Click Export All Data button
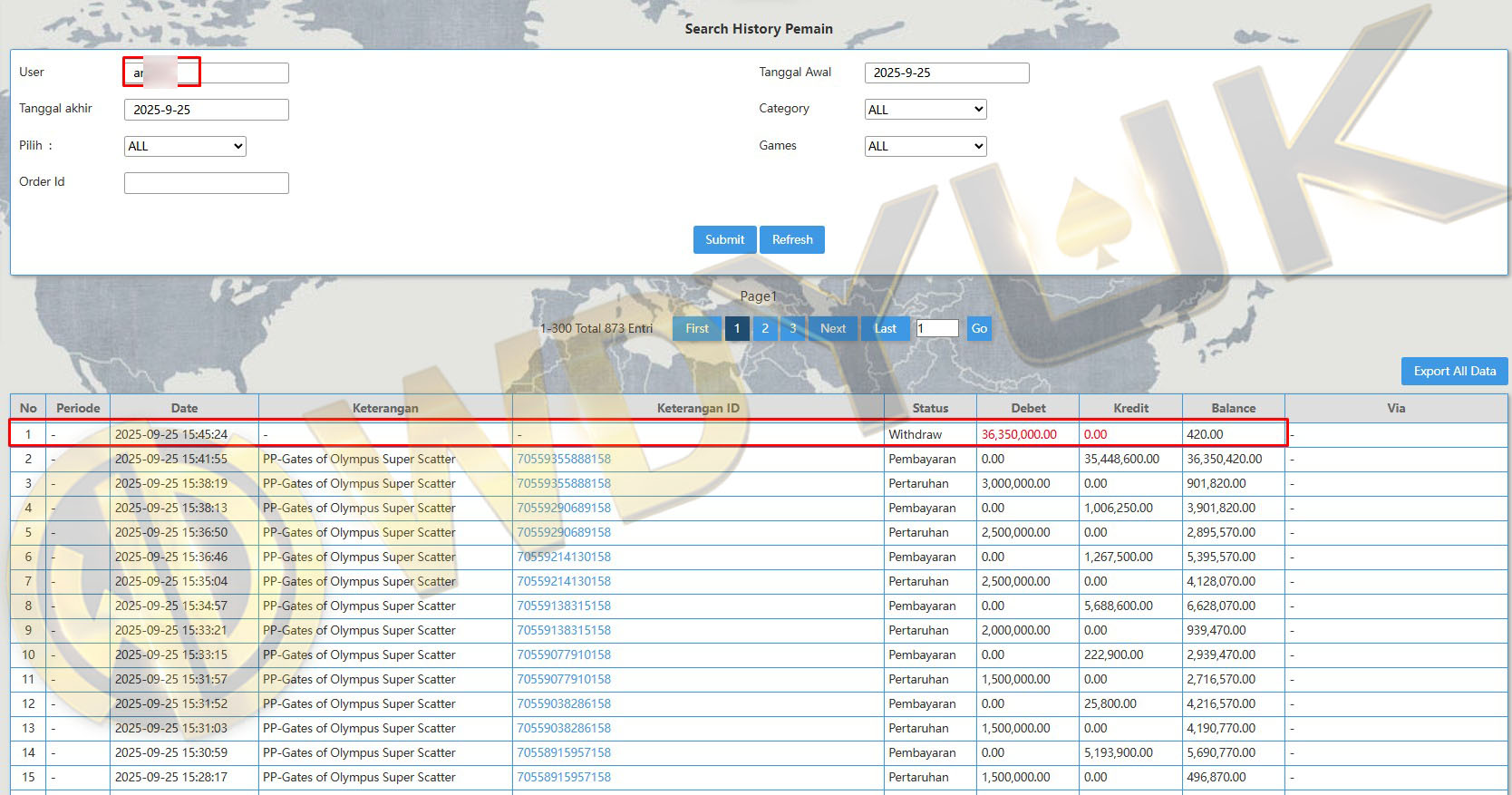1512x795 pixels. (x=1454, y=371)
